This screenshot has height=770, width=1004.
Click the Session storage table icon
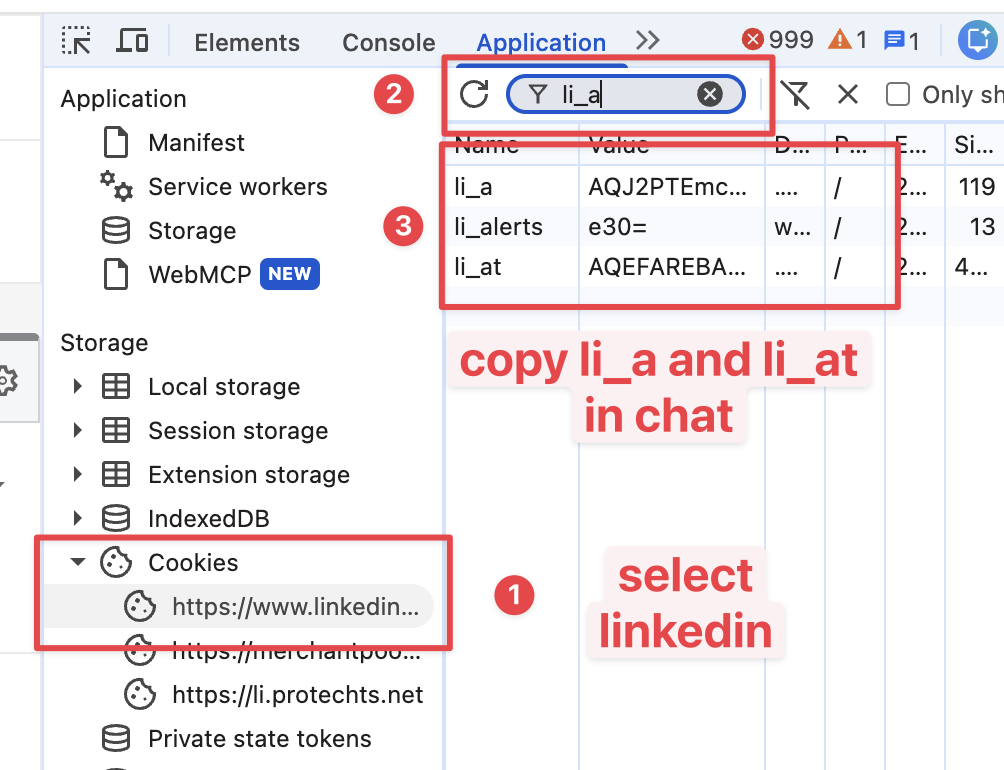116,430
